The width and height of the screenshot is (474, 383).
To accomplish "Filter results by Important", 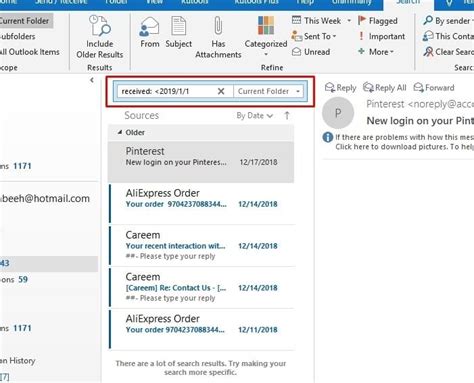I will (382, 36).
